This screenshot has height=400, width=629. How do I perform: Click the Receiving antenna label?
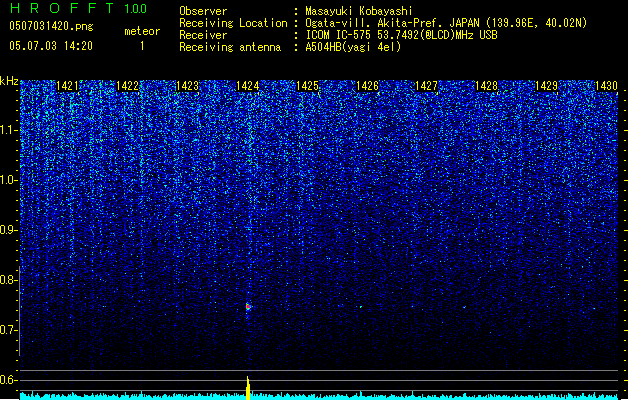tap(230, 47)
